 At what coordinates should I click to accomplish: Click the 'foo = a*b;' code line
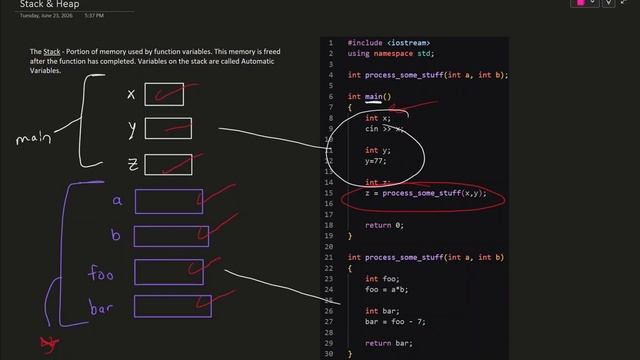pos(387,289)
